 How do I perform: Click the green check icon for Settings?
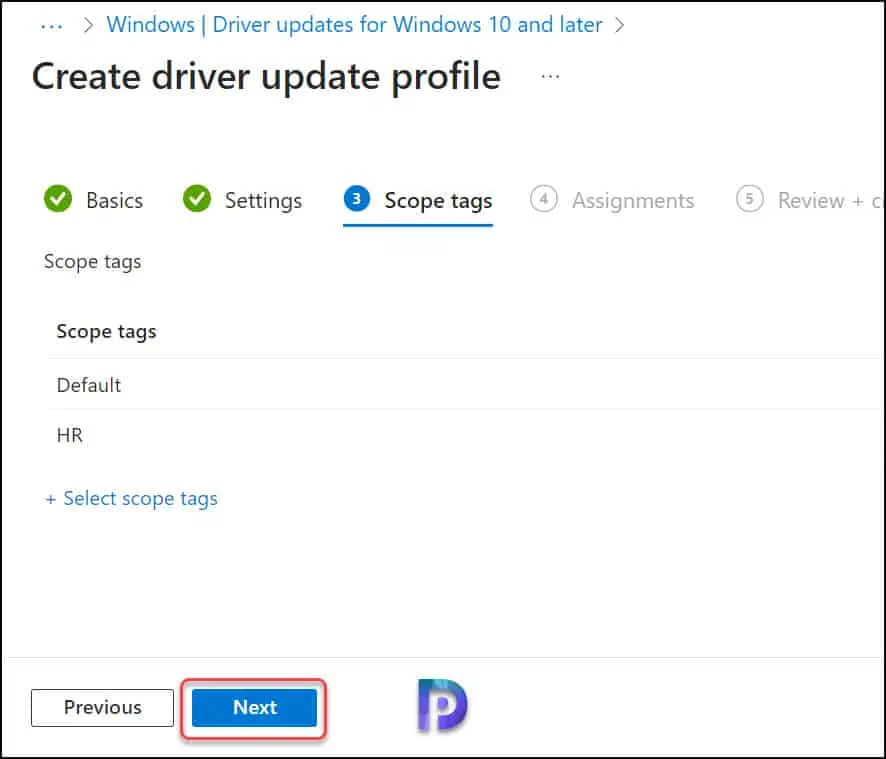[x=197, y=199]
